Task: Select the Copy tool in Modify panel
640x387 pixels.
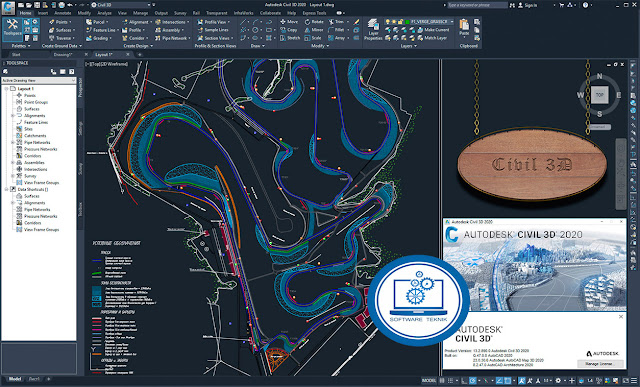Action: pos(289,30)
